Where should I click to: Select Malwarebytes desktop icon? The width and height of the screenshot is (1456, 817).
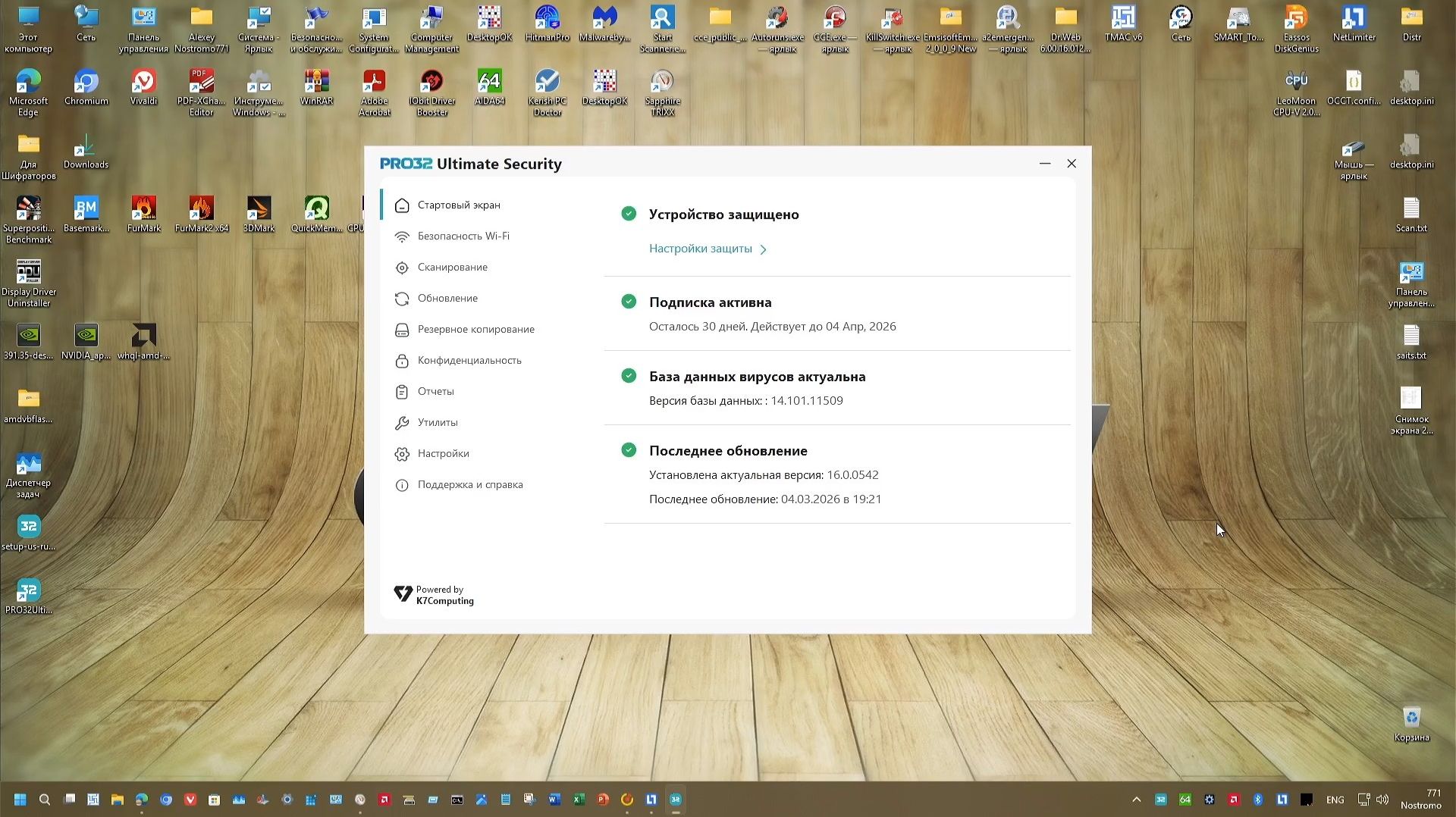click(604, 24)
